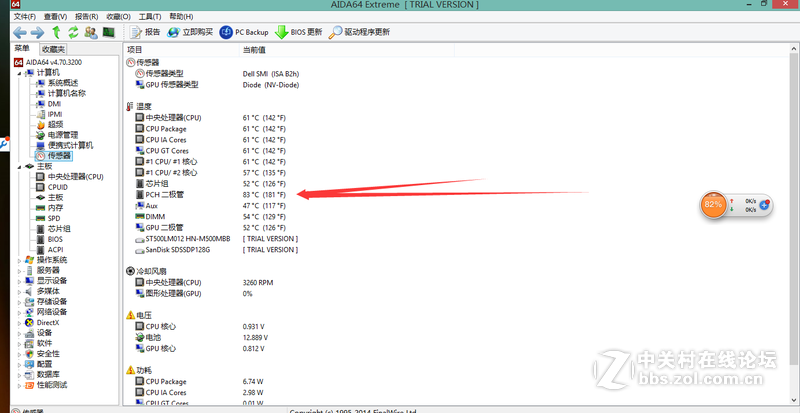Open the 工具(T) menu
The height and width of the screenshot is (413, 800).
click(150, 16)
